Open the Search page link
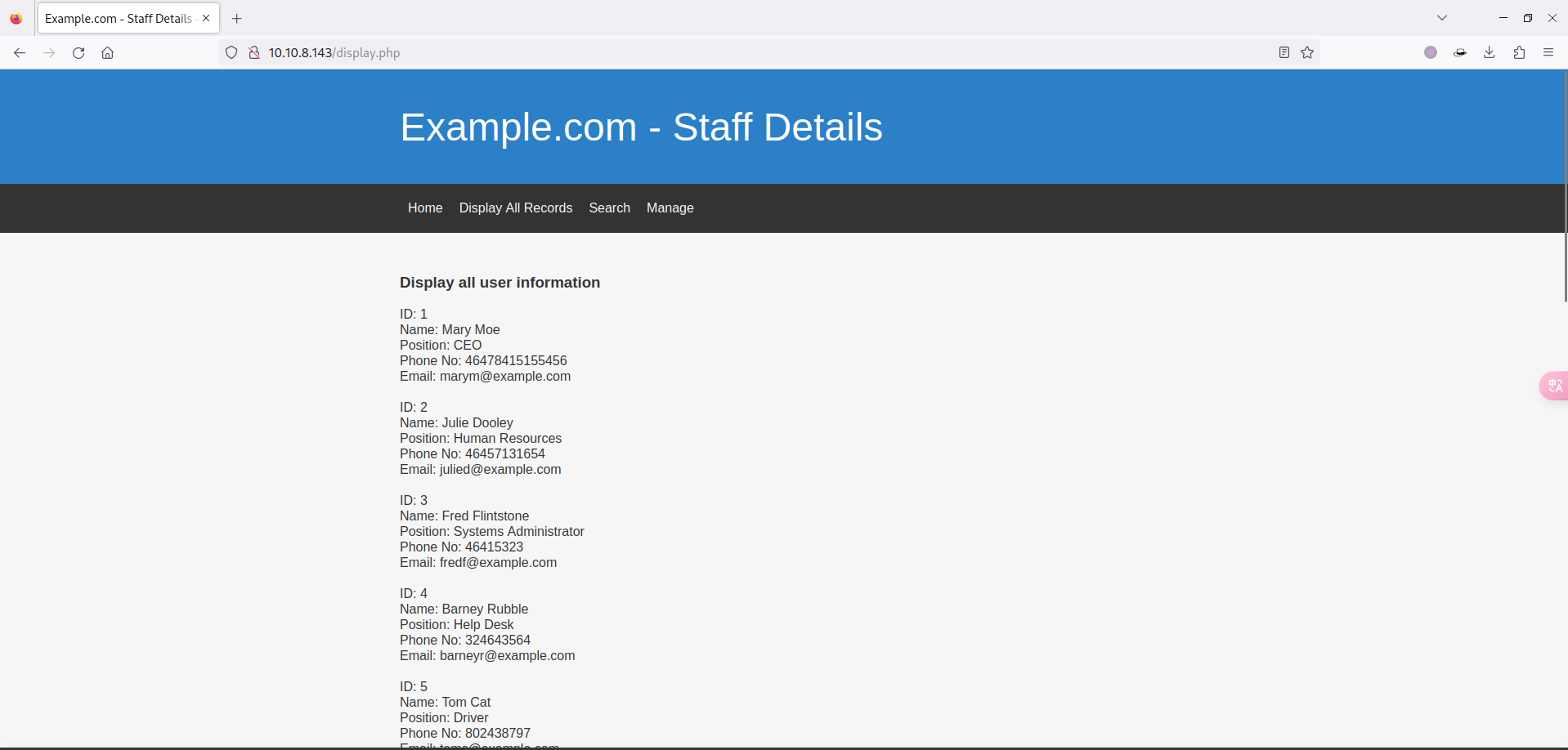1568x750 pixels. 609,208
